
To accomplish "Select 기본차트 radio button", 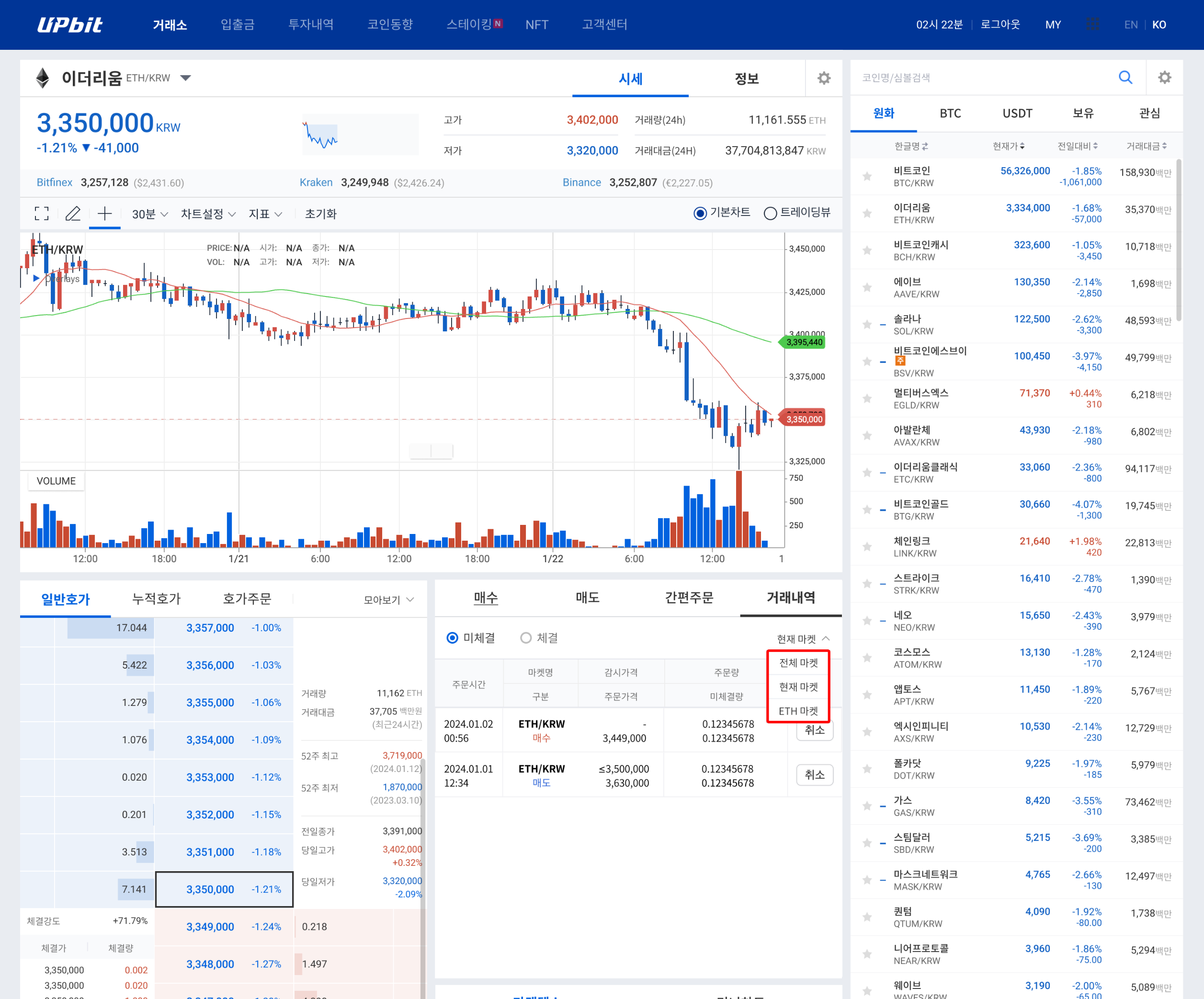I will coord(700,213).
